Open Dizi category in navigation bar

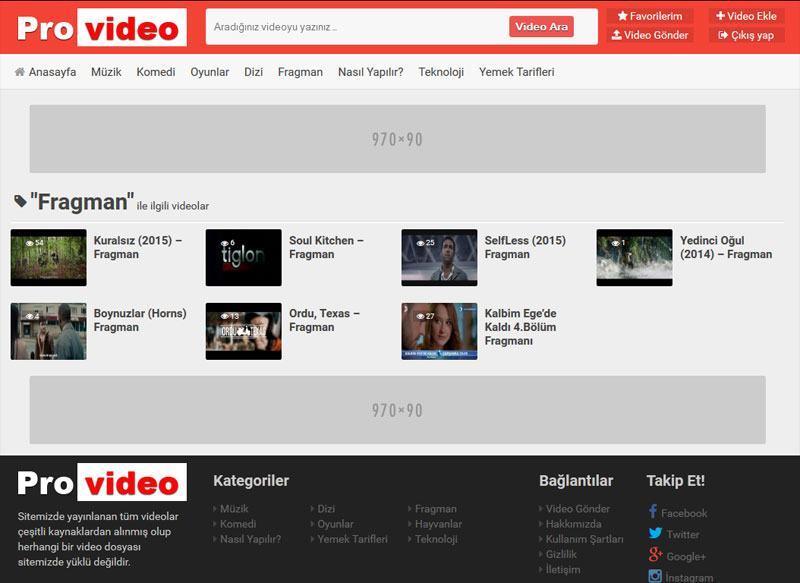point(254,72)
